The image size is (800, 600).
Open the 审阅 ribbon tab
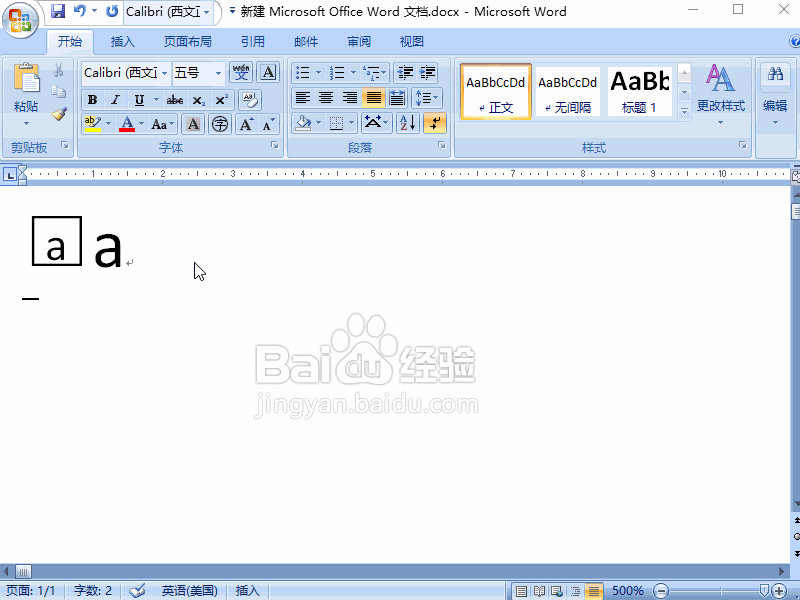coord(359,41)
